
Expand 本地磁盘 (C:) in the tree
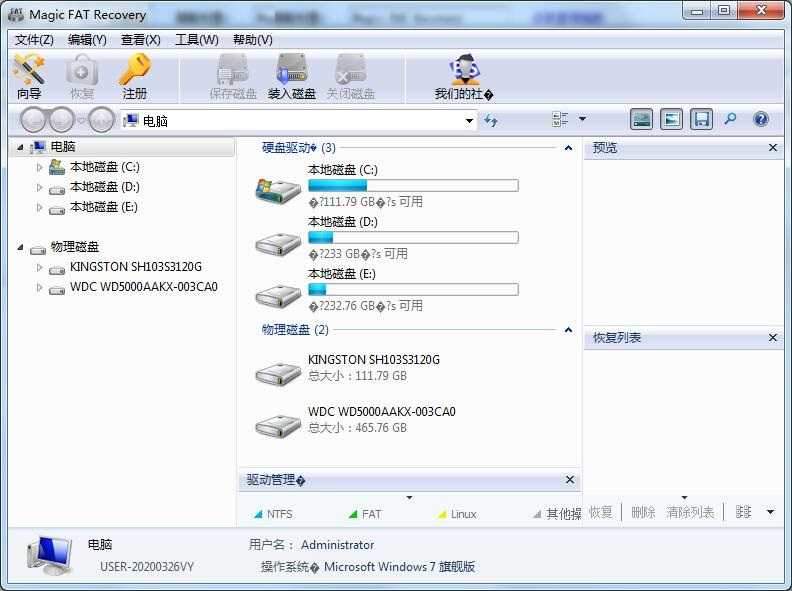(x=40, y=167)
